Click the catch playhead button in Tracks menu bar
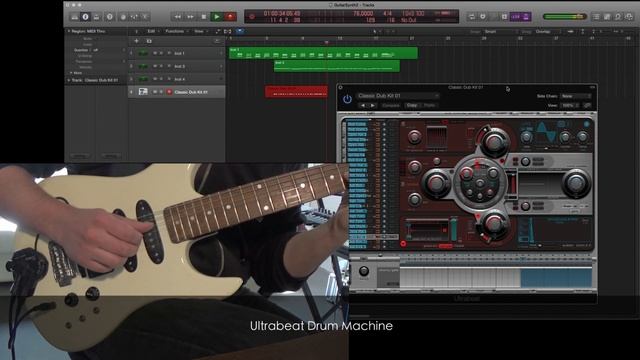The image size is (640, 360). pyautogui.click(x=240, y=31)
